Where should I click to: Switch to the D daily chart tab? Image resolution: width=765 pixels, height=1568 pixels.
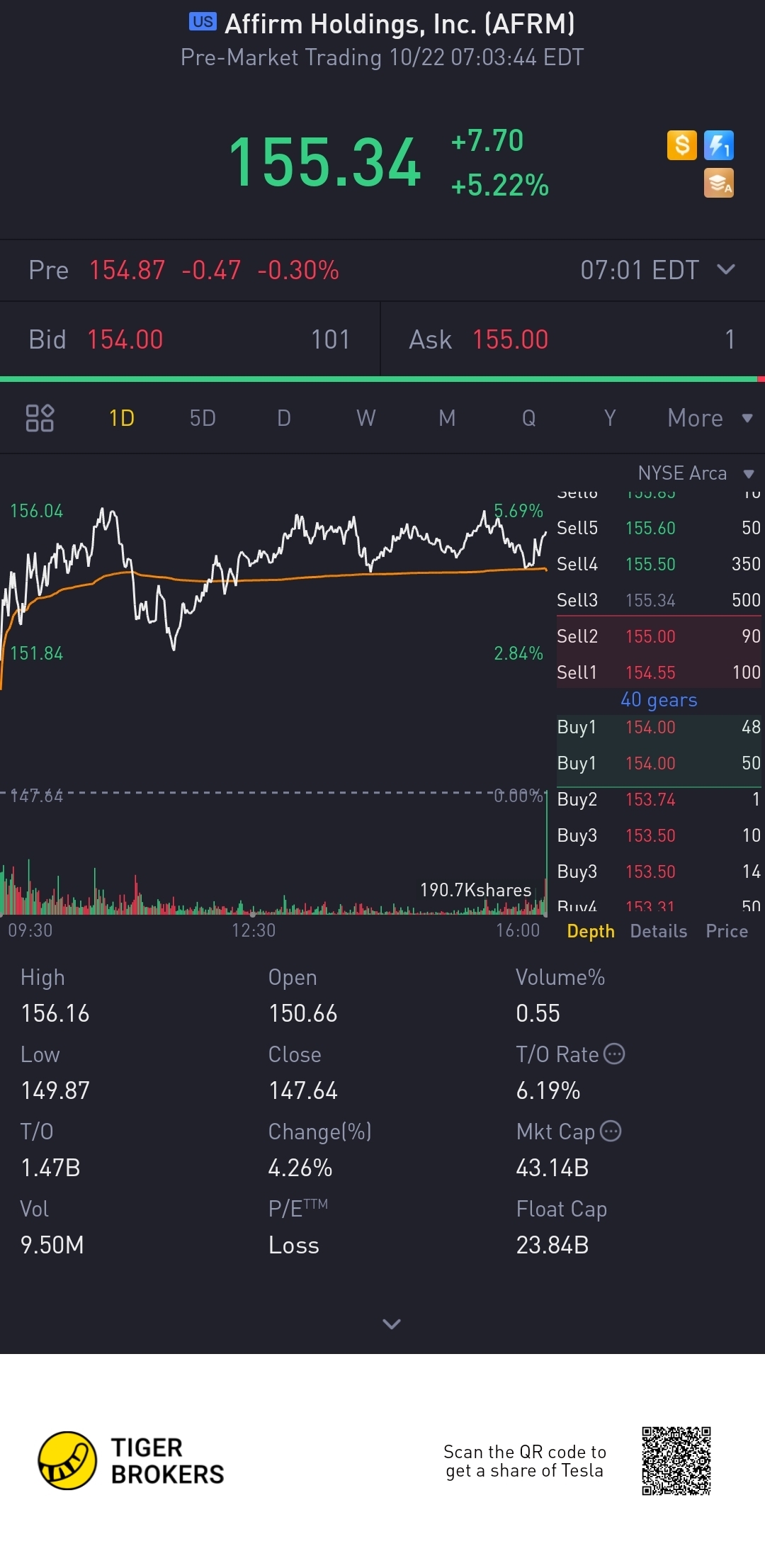(x=284, y=418)
